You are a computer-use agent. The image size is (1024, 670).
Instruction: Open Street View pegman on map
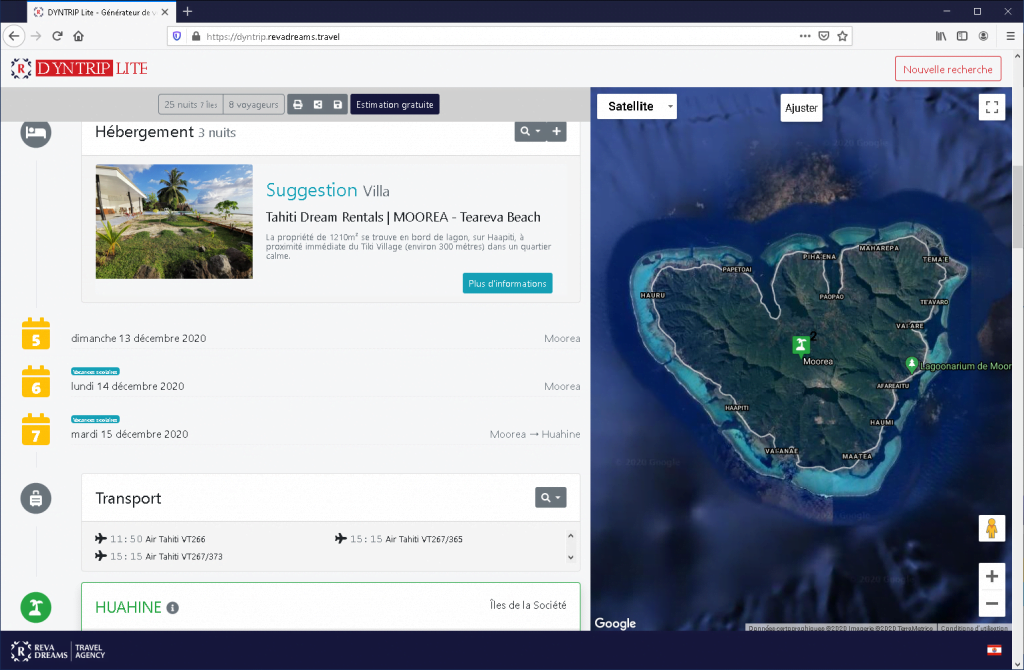coord(991,529)
